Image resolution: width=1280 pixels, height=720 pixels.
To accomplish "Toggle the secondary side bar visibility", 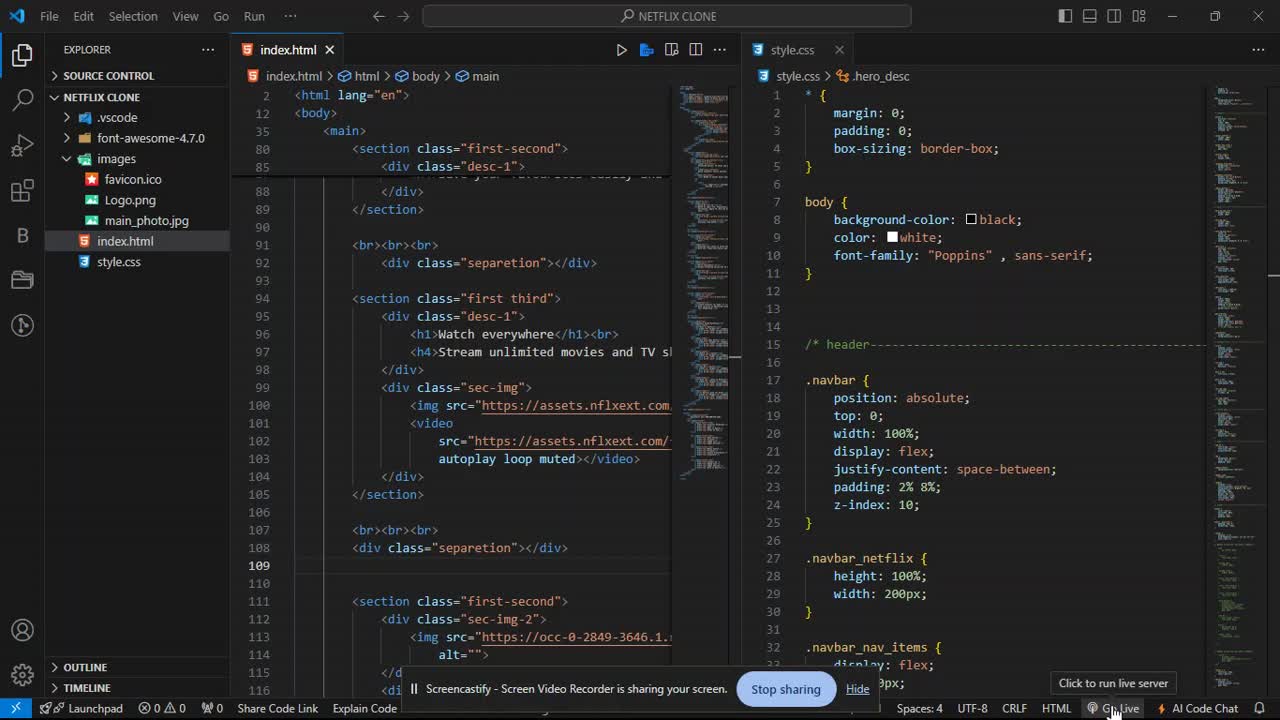I will click(1114, 16).
